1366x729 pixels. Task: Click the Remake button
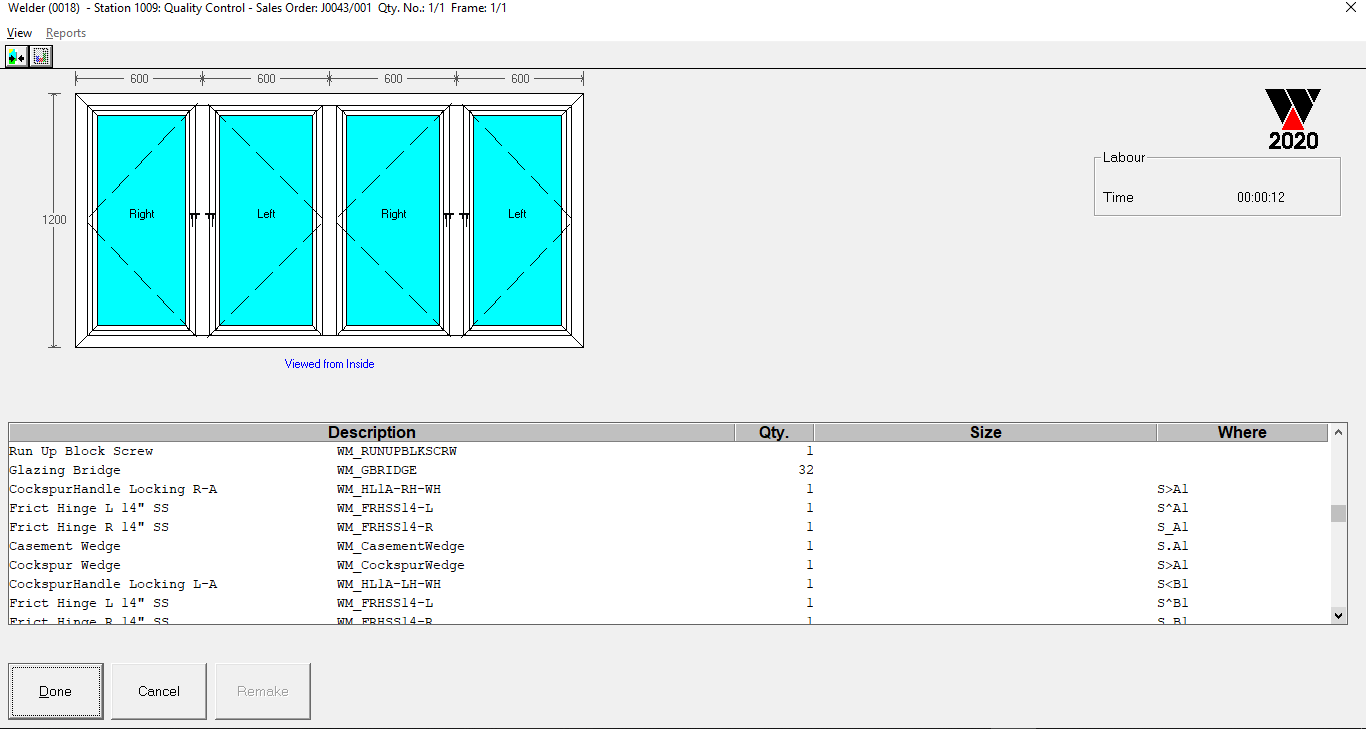[x=262, y=691]
